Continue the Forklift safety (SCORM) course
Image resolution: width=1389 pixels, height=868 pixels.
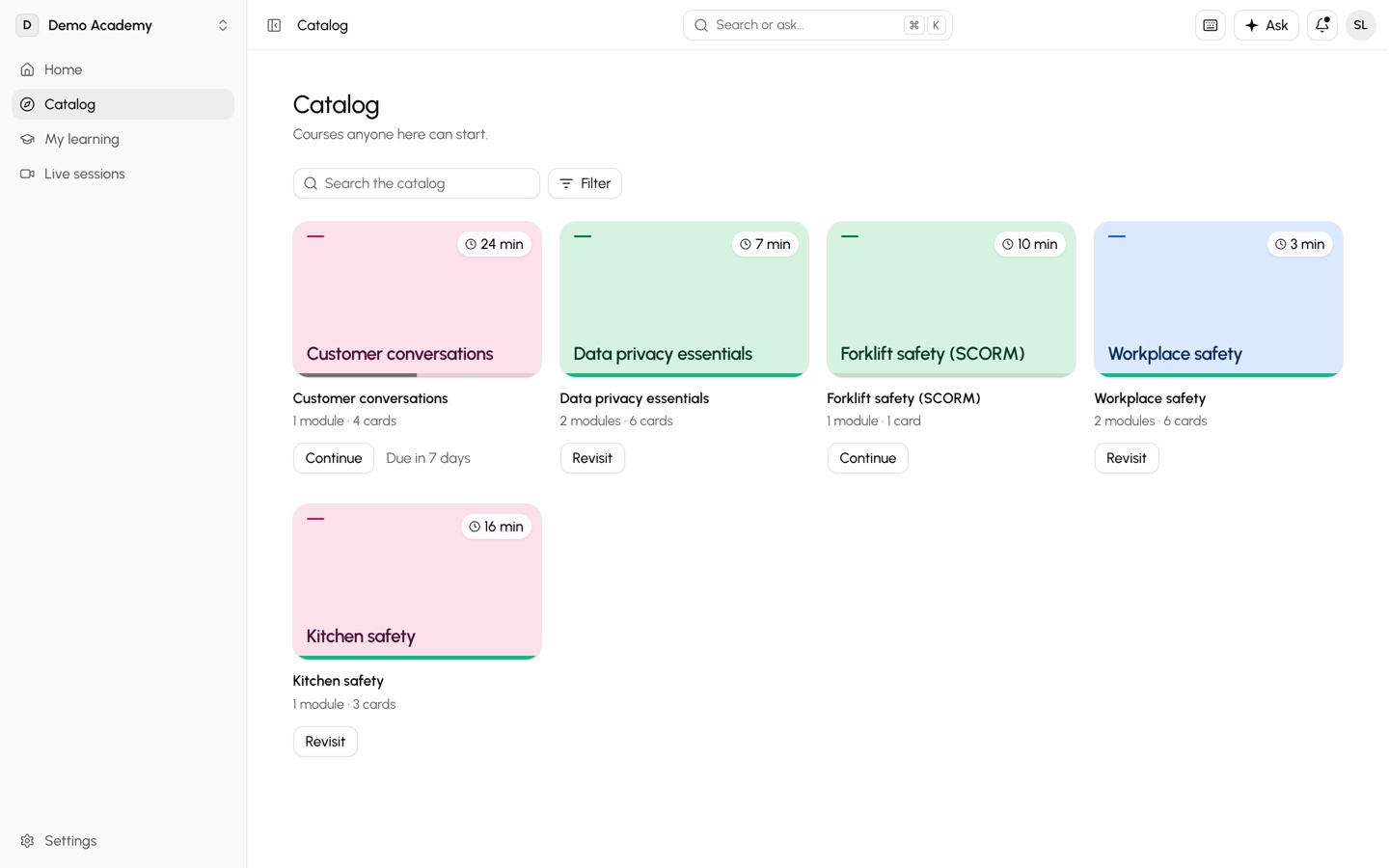pyautogui.click(x=867, y=458)
